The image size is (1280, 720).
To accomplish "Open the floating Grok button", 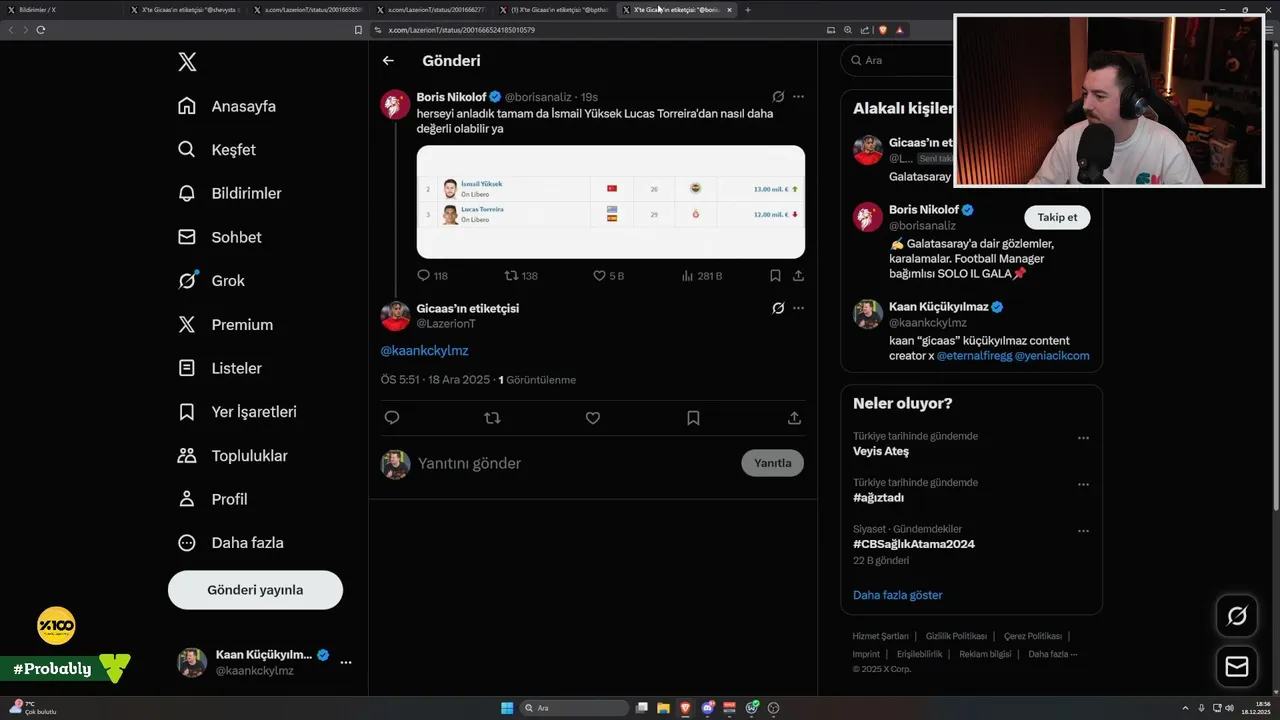I will tap(1237, 616).
